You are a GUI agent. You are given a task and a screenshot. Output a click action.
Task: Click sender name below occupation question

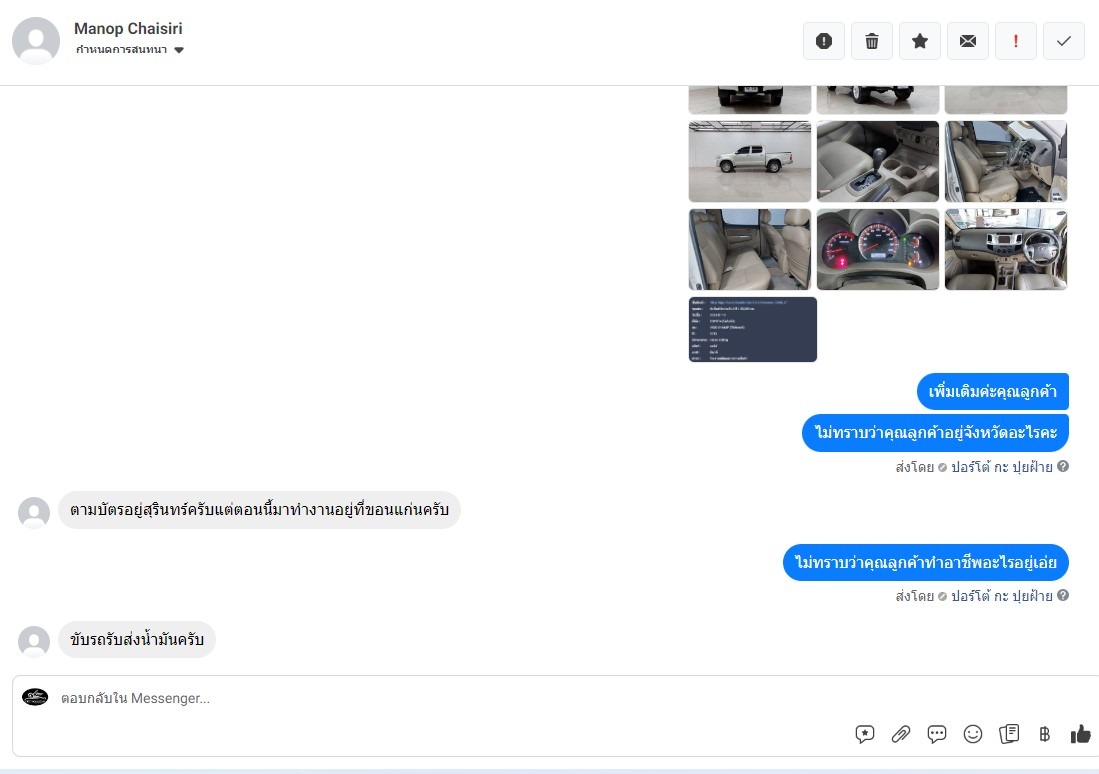[x=1002, y=596]
